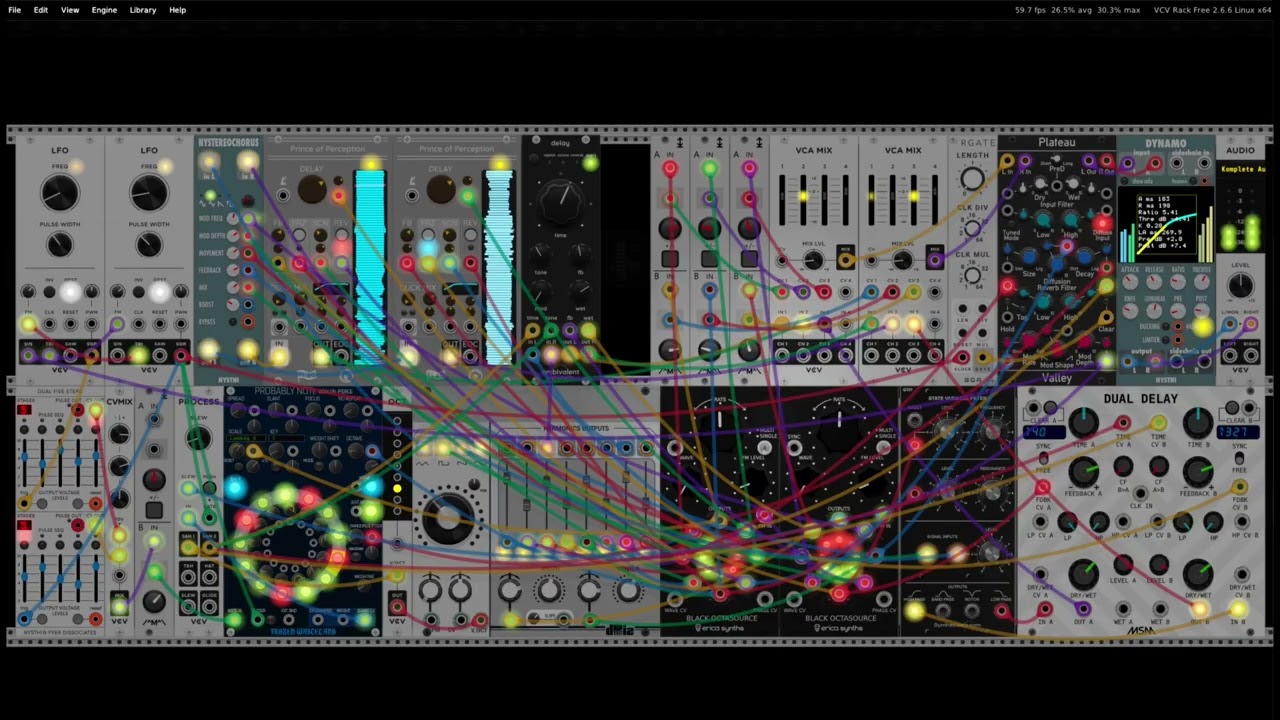The width and height of the screenshot is (1280, 720).
Task: Click Dual Delay CLEAR B button
Action: 1234,408
